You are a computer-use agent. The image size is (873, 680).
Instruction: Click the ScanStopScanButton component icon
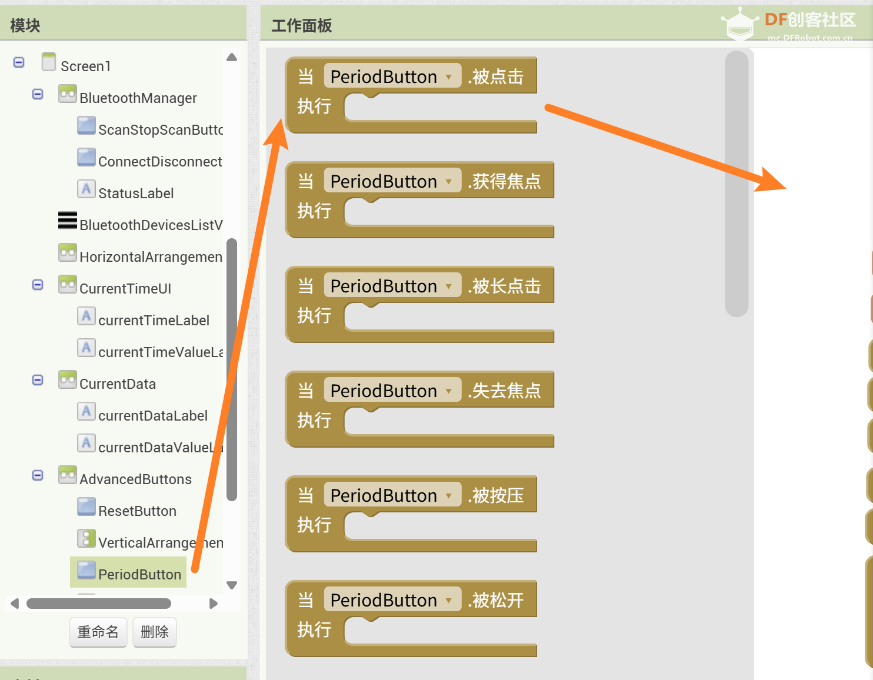[86, 126]
